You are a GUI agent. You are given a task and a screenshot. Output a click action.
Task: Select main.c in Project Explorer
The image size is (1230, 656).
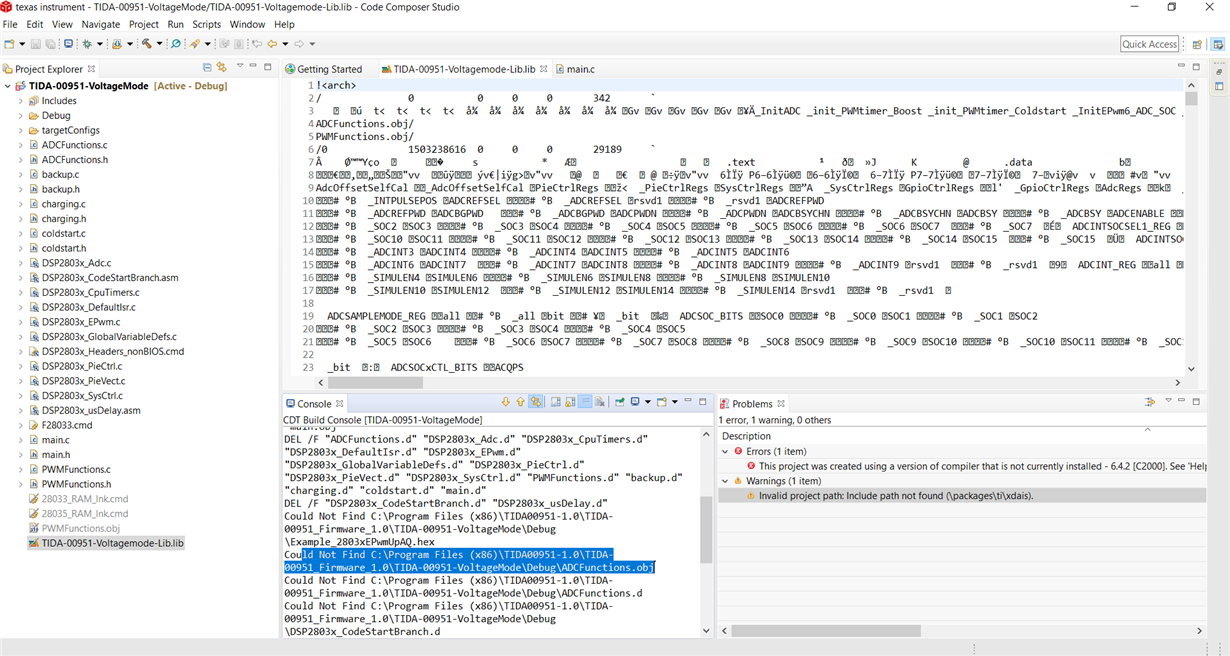[x=55, y=439]
